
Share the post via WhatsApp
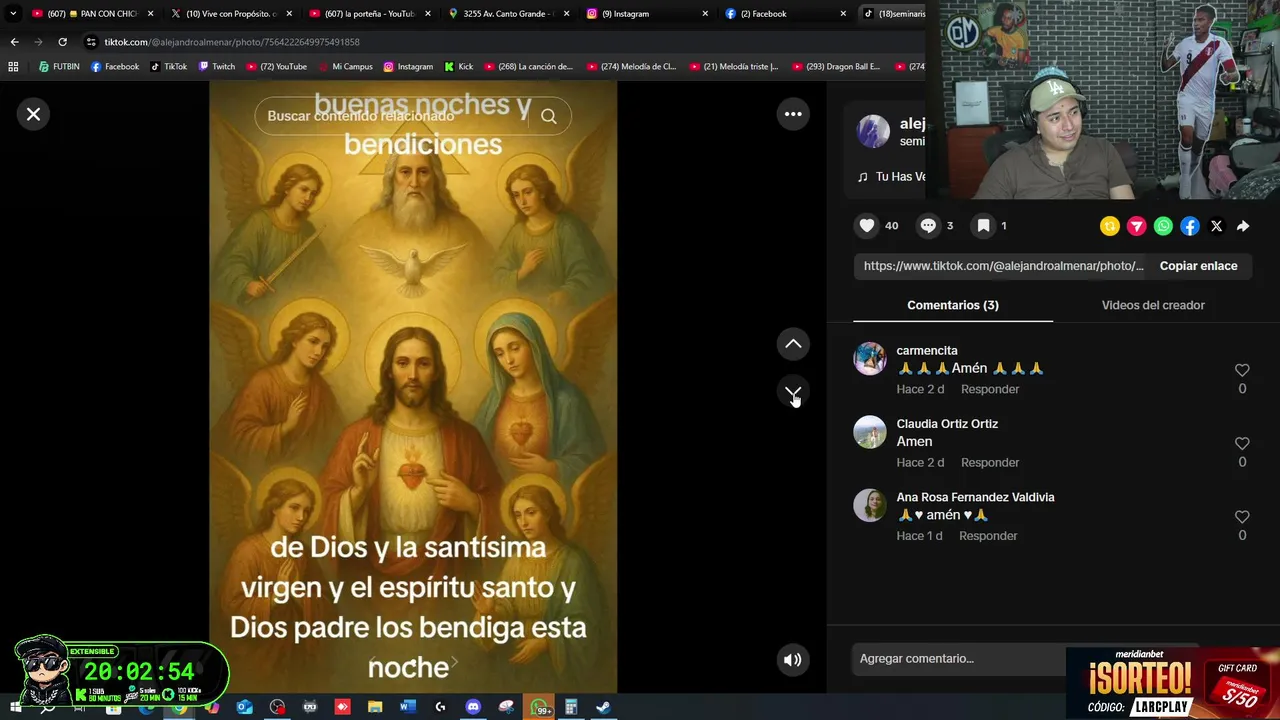[1163, 226]
